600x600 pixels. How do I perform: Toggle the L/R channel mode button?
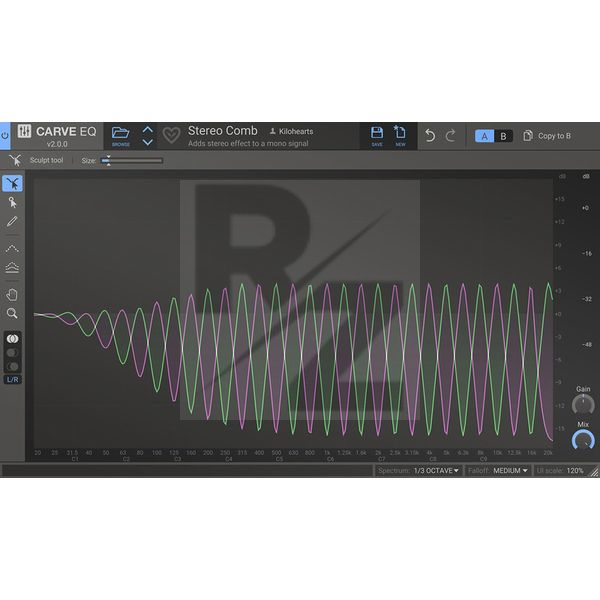click(13, 380)
